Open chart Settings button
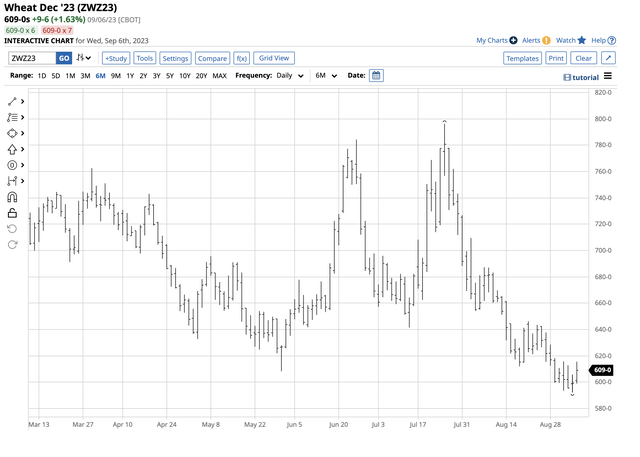 175,58
